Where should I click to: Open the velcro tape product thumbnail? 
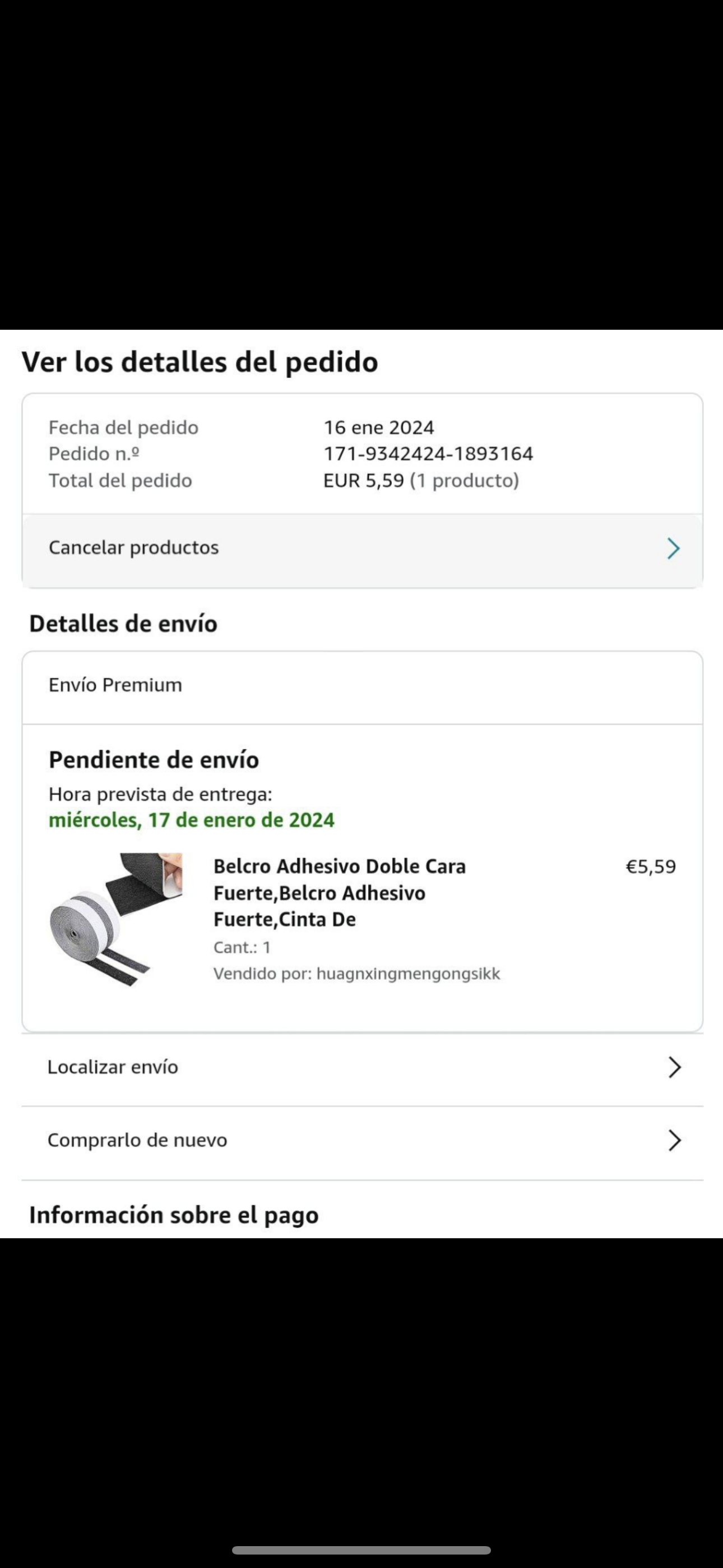click(115, 920)
